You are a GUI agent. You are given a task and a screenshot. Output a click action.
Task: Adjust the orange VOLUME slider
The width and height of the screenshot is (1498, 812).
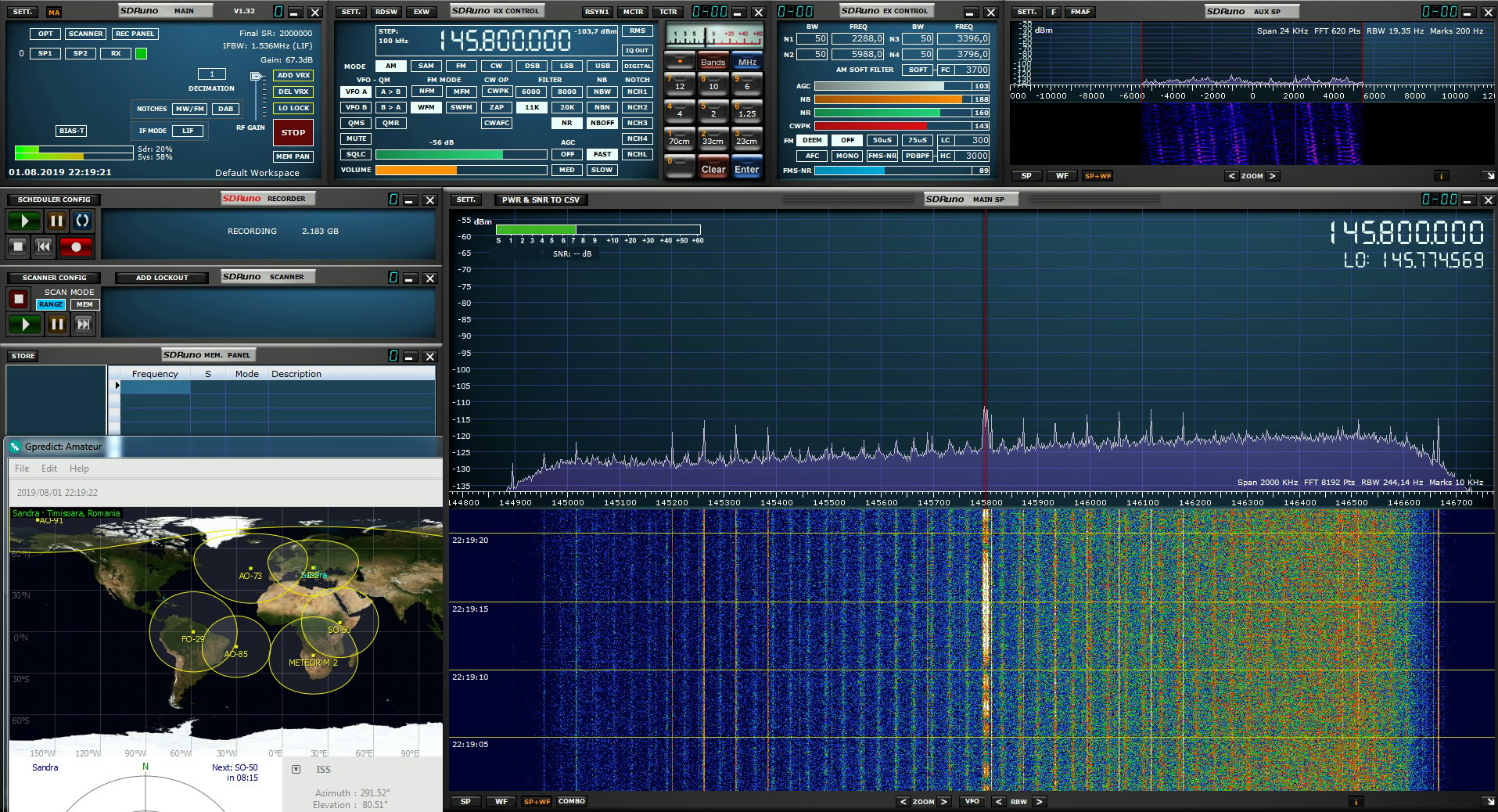pyautogui.click(x=461, y=170)
